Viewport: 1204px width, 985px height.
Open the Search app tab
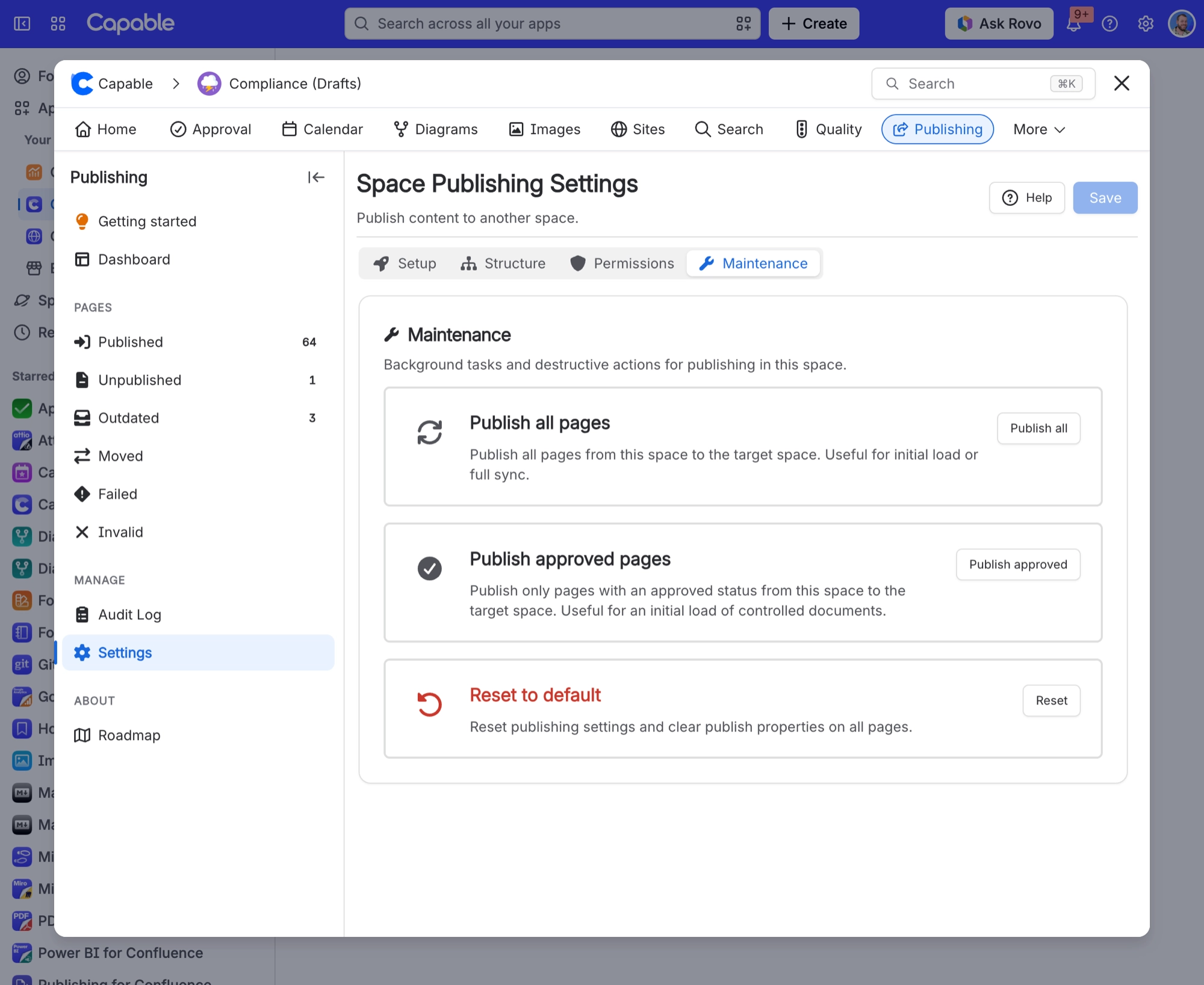pos(728,129)
